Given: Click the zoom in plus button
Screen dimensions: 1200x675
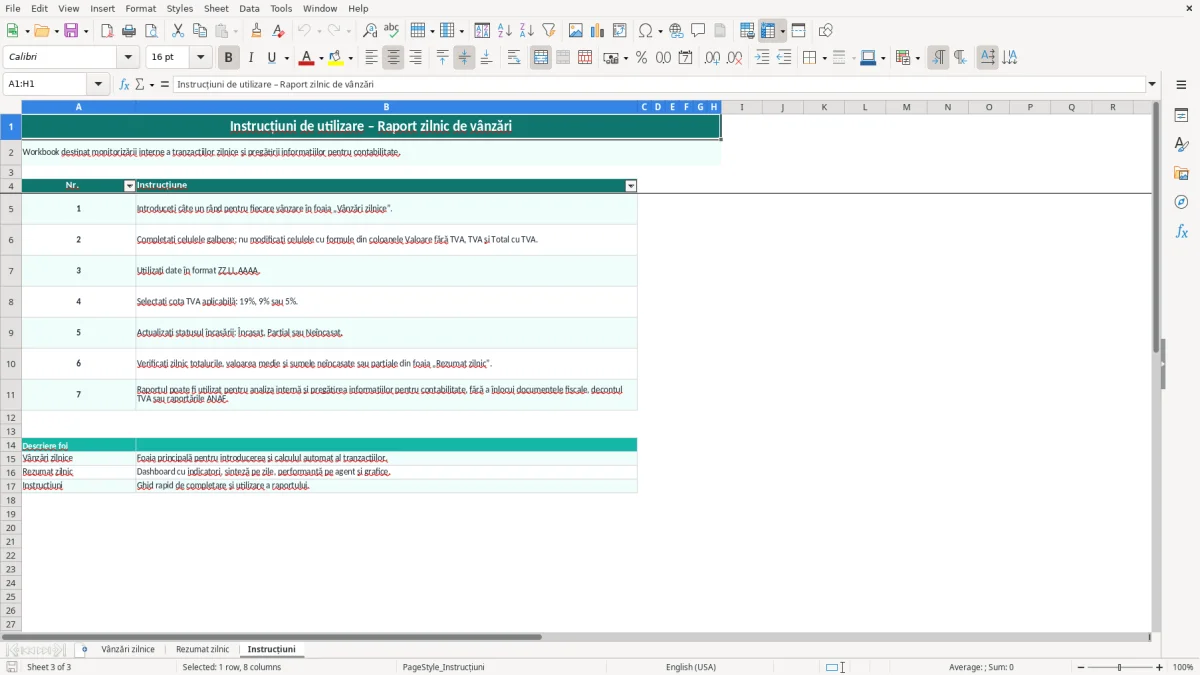Looking at the screenshot, I should pos(1159,667).
